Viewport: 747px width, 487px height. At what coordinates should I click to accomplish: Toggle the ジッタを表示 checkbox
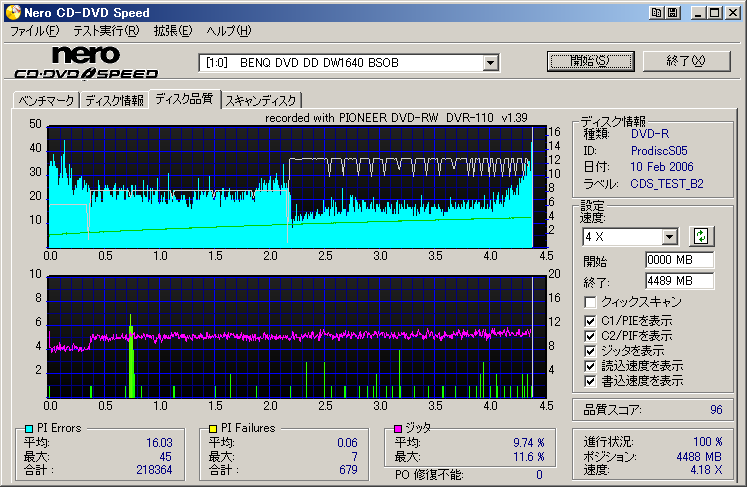[590, 351]
